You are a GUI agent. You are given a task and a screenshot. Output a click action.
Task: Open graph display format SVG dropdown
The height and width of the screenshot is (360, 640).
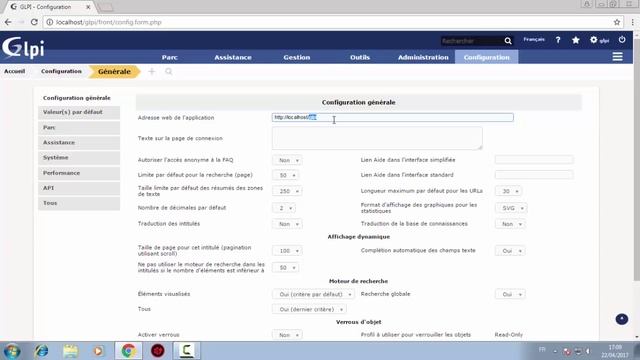[x=511, y=208]
